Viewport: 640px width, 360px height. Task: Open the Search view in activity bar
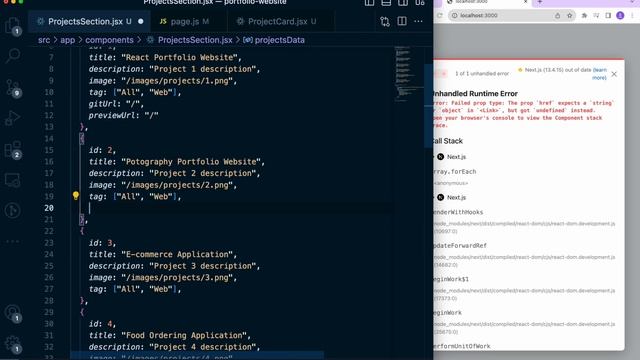pyautogui.click(x=13, y=56)
